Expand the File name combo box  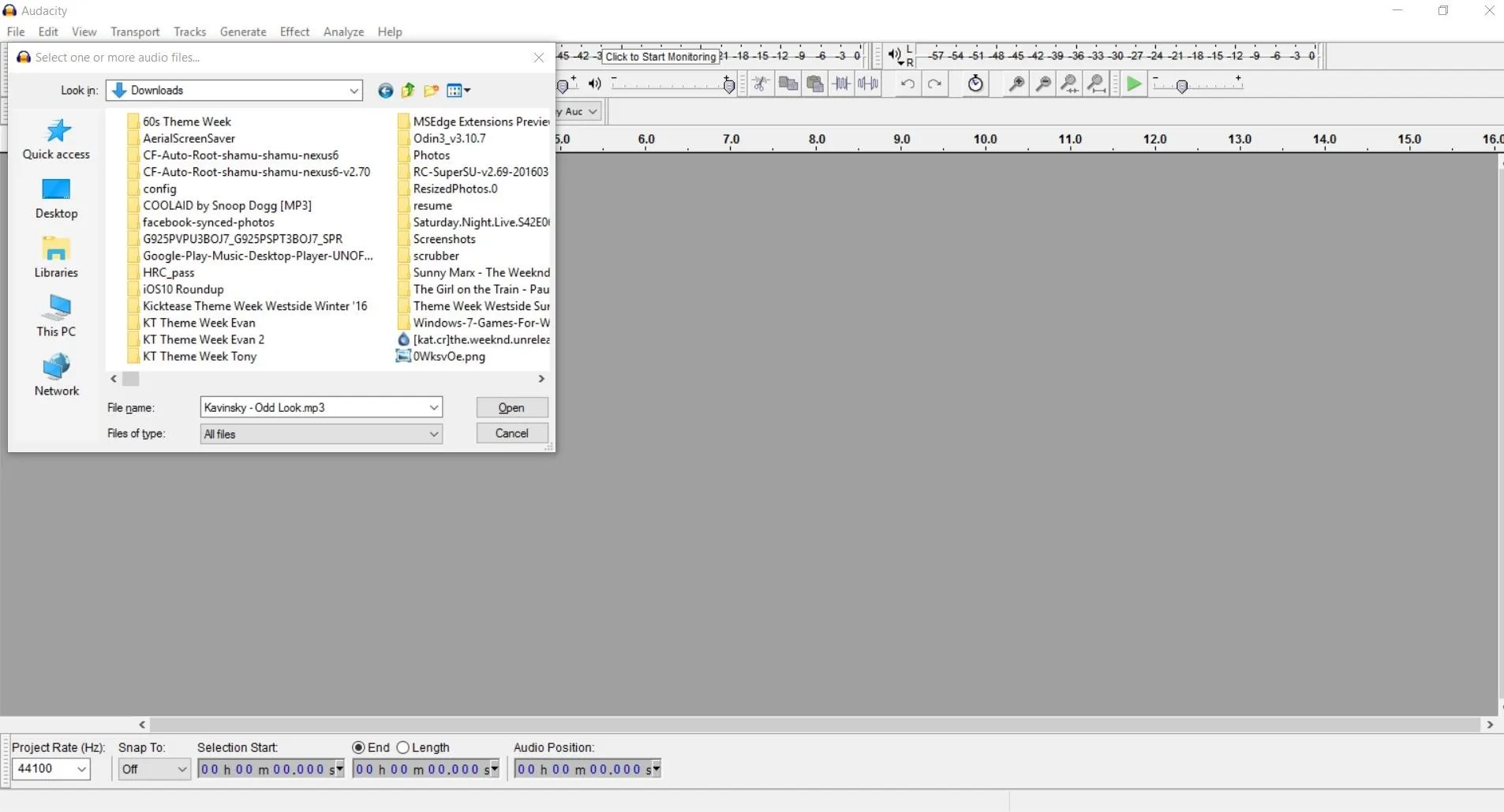coord(434,407)
